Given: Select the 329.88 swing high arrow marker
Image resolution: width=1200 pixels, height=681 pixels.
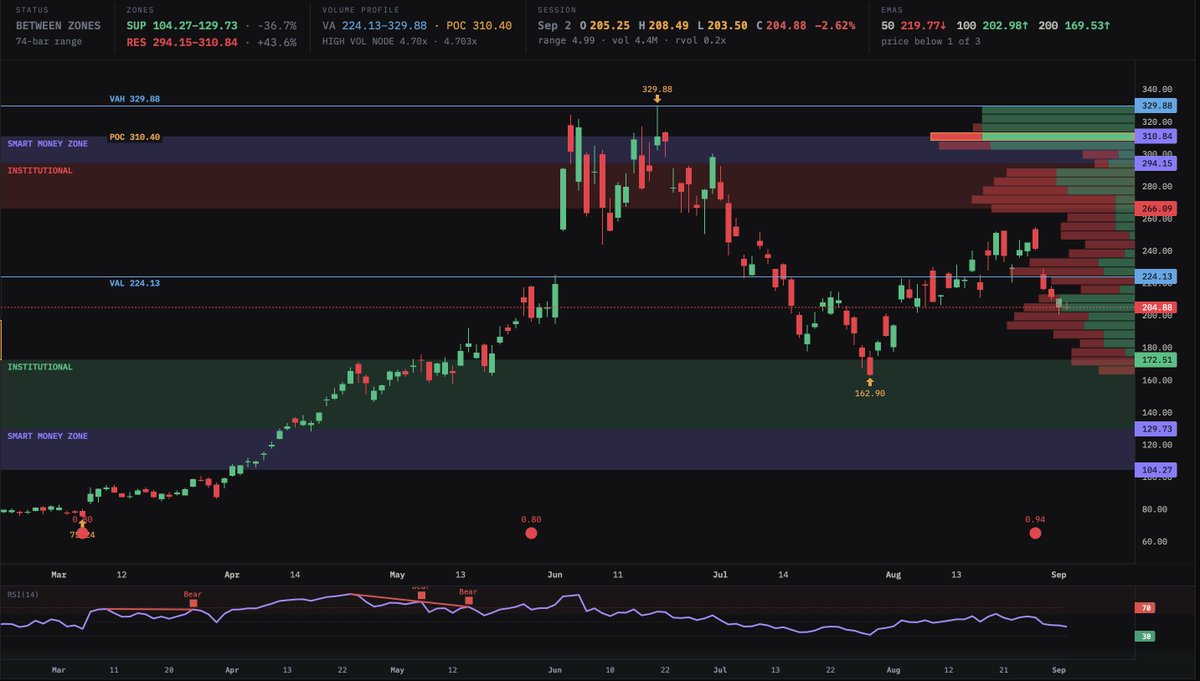Looking at the screenshot, I should tap(657, 99).
